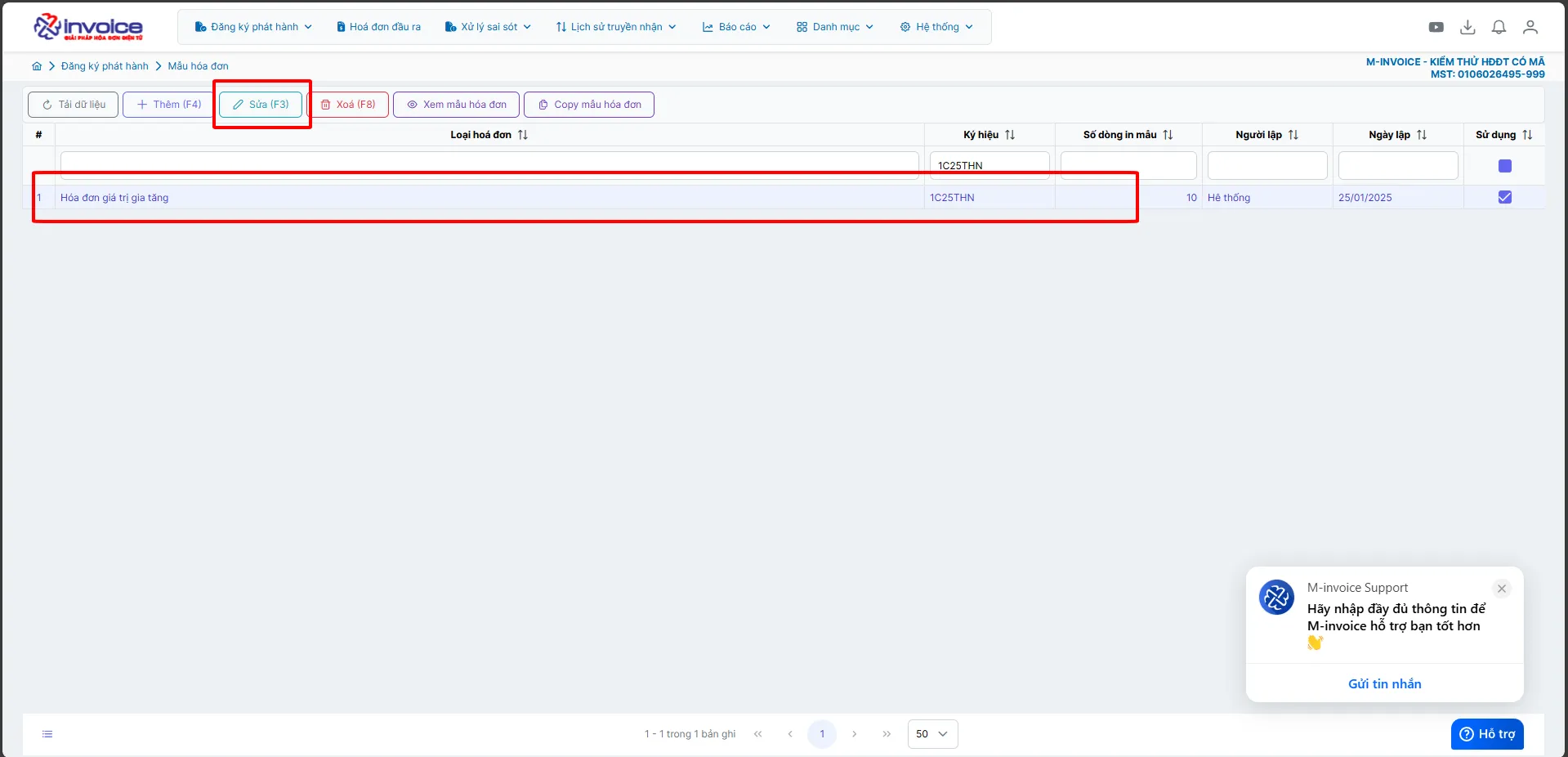Click Xem mẫu hóa đơn button
This screenshot has width=1568, height=757.
[x=456, y=105]
